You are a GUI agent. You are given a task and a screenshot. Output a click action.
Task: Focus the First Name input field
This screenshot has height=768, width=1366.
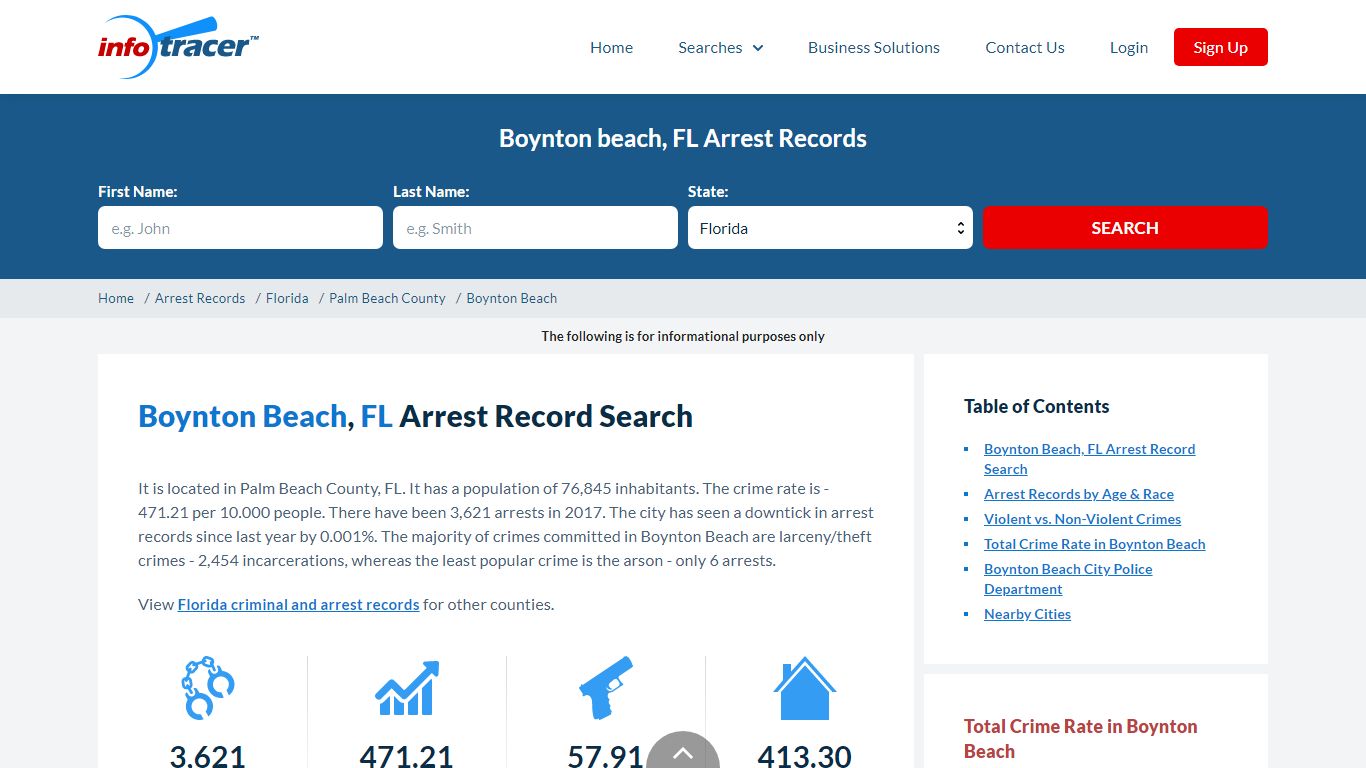click(x=240, y=228)
